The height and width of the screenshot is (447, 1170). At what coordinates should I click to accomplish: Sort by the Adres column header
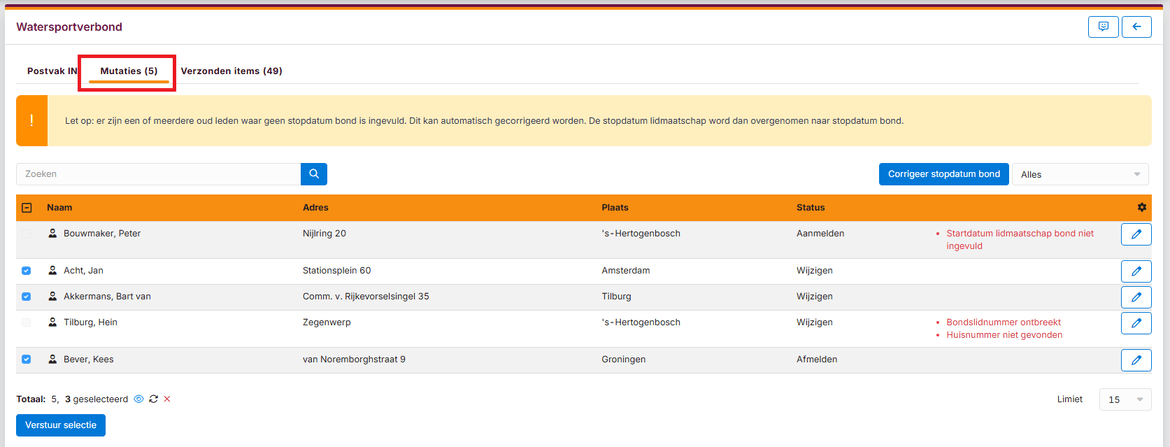[x=316, y=207]
